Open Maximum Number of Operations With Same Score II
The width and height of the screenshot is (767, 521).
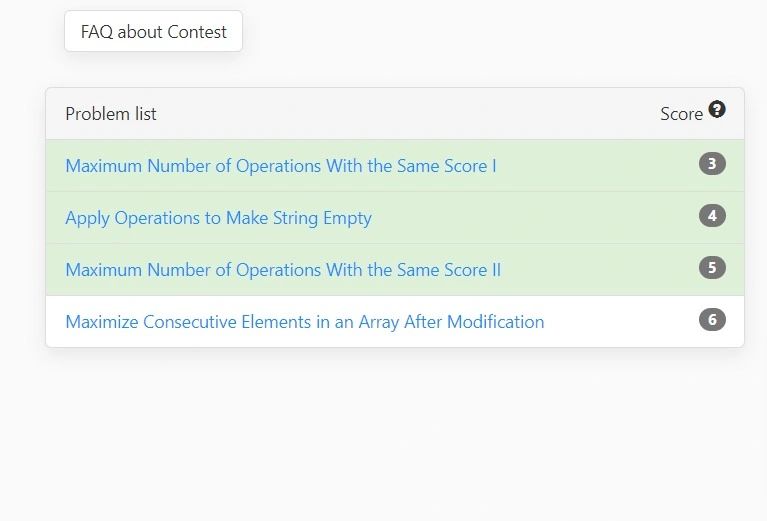[283, 270]
